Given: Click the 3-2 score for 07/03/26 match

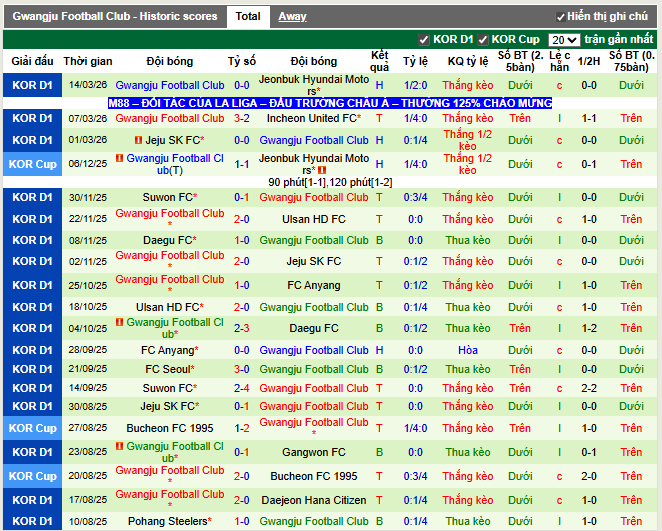Looking at the screenshot, I should 242,118.
